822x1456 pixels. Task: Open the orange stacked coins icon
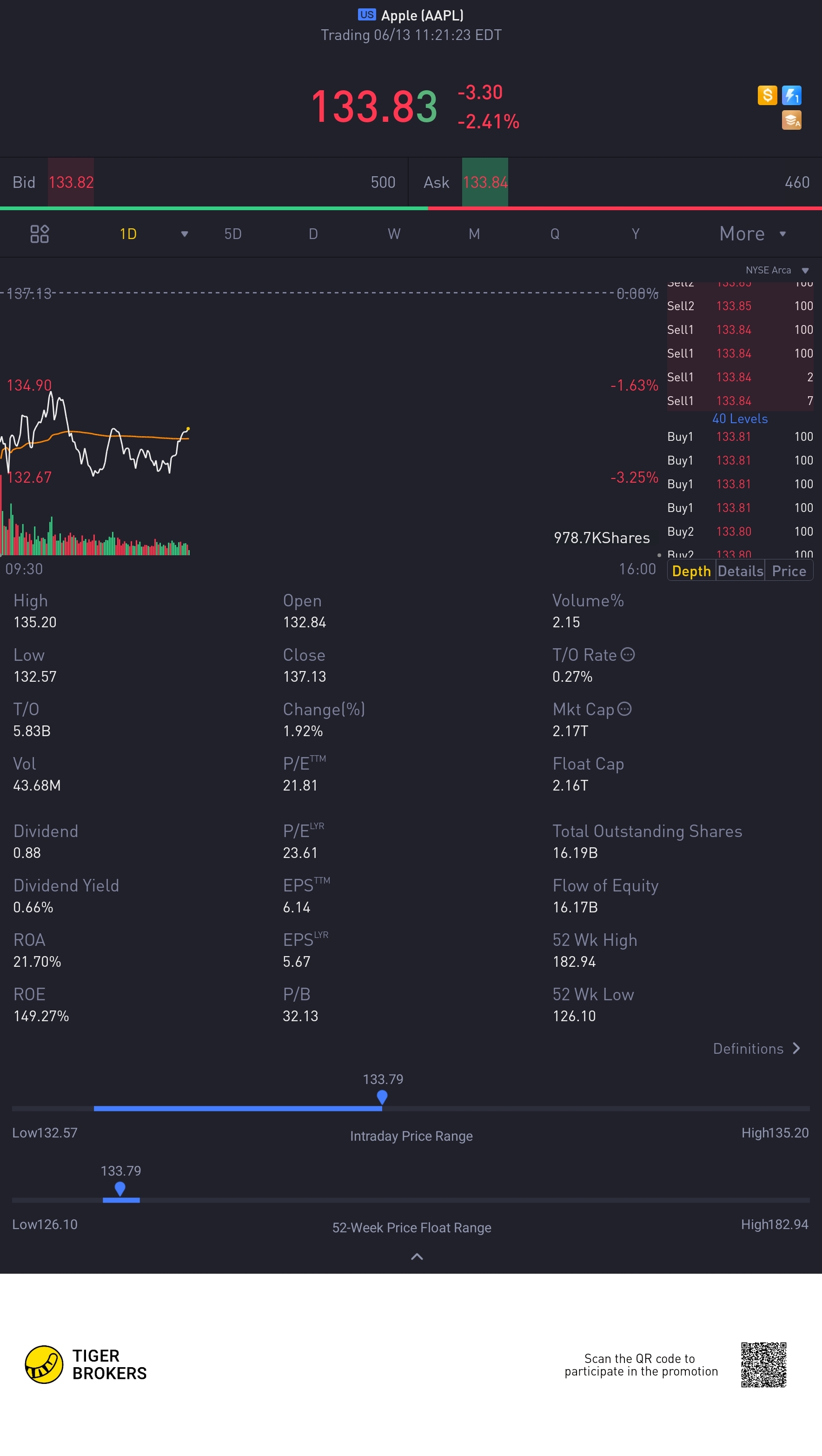click(791, 120)
